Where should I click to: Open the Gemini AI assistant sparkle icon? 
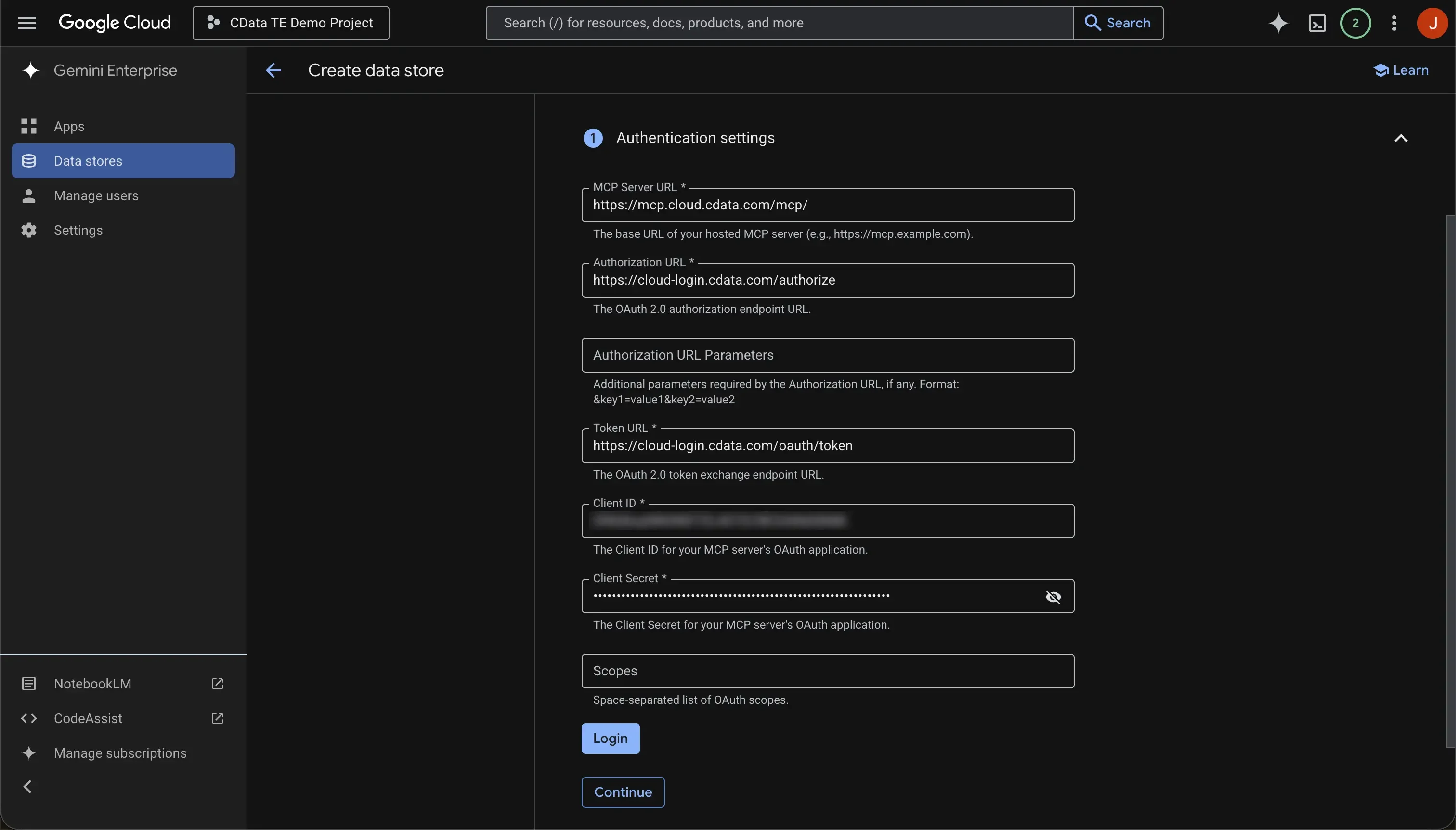[1278, 23]
